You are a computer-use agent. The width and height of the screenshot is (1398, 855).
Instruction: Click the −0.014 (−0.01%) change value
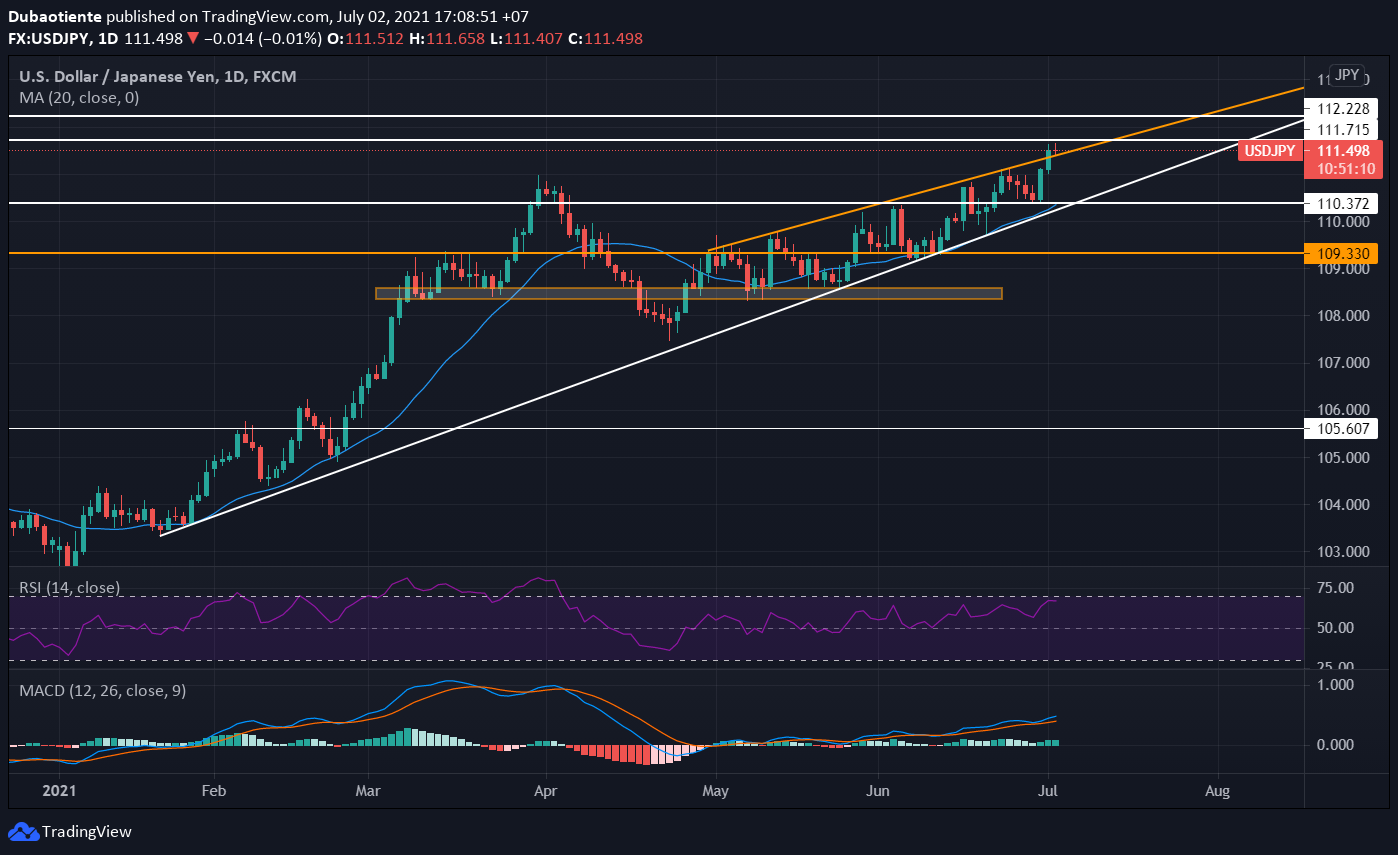click(262, 38)
